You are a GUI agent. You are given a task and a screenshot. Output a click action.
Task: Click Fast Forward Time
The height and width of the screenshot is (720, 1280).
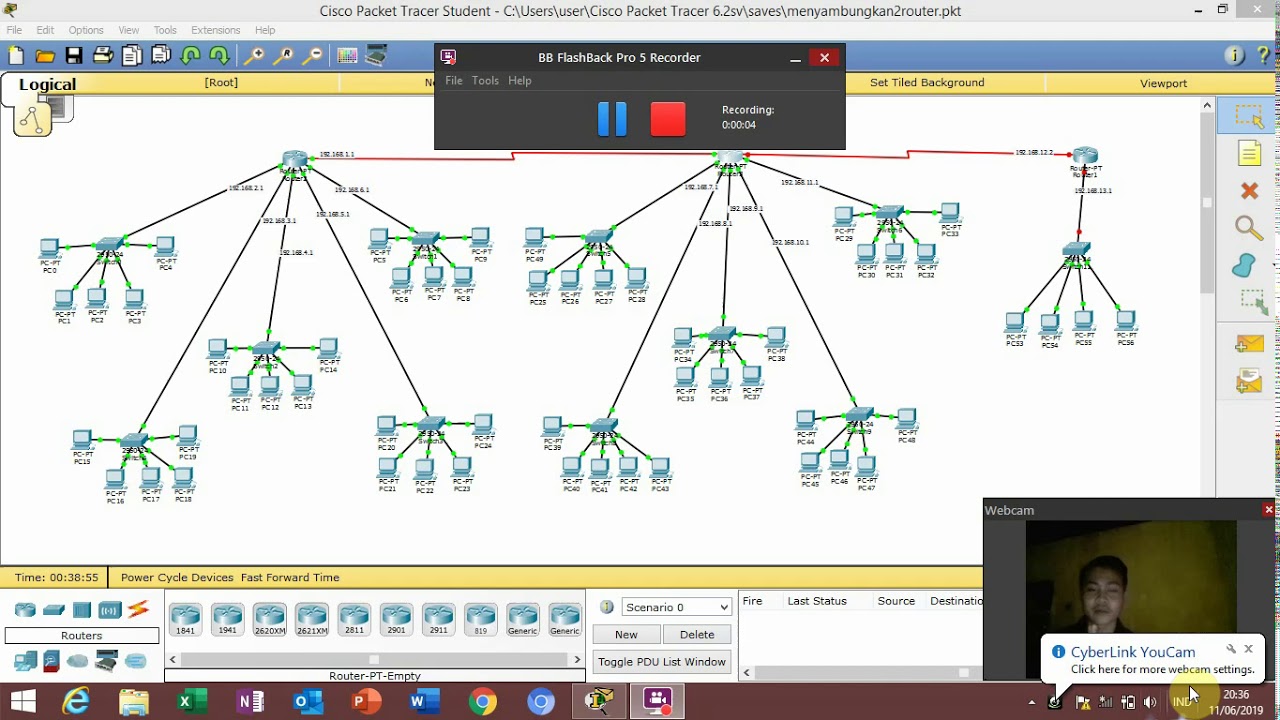coord(290,577)
